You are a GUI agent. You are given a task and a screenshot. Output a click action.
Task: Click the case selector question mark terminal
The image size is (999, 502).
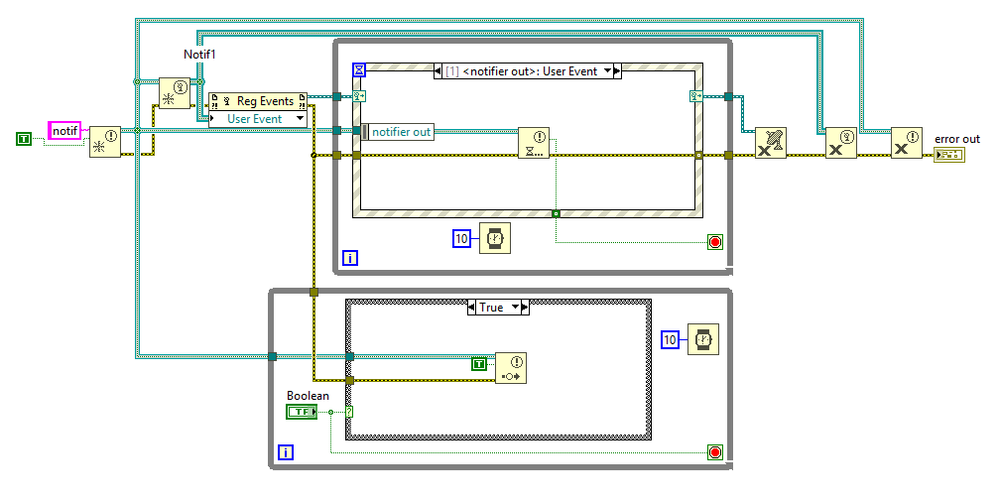349,412
